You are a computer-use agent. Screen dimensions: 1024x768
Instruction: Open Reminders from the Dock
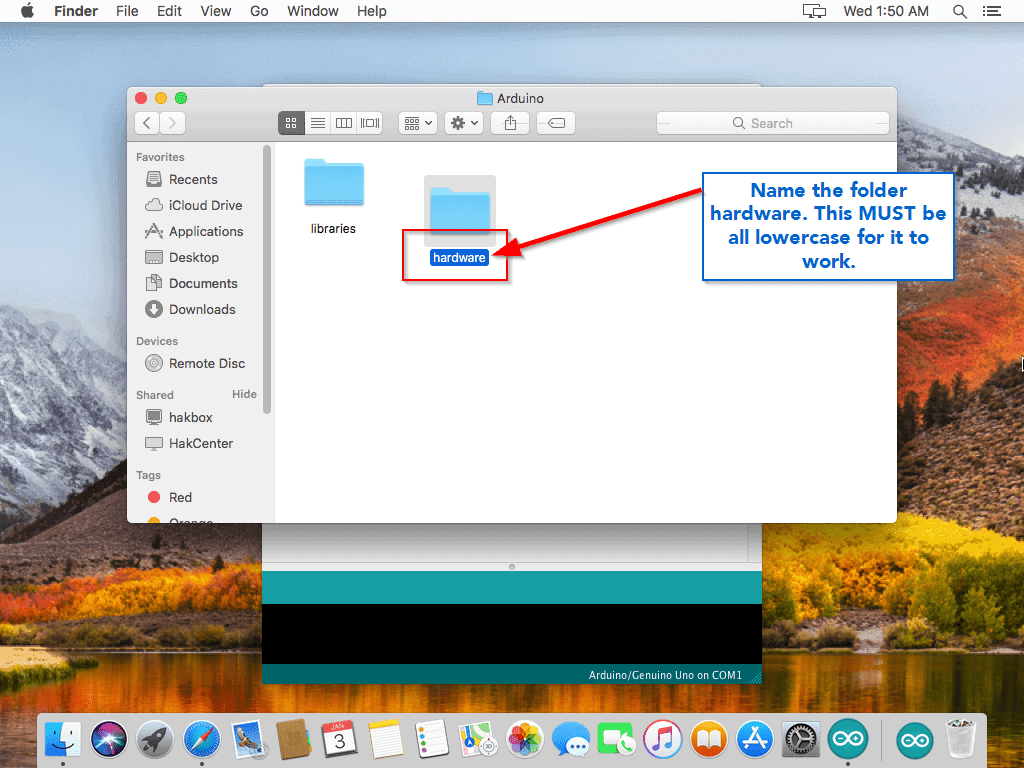pyautogui.click(x=432, y=739)
